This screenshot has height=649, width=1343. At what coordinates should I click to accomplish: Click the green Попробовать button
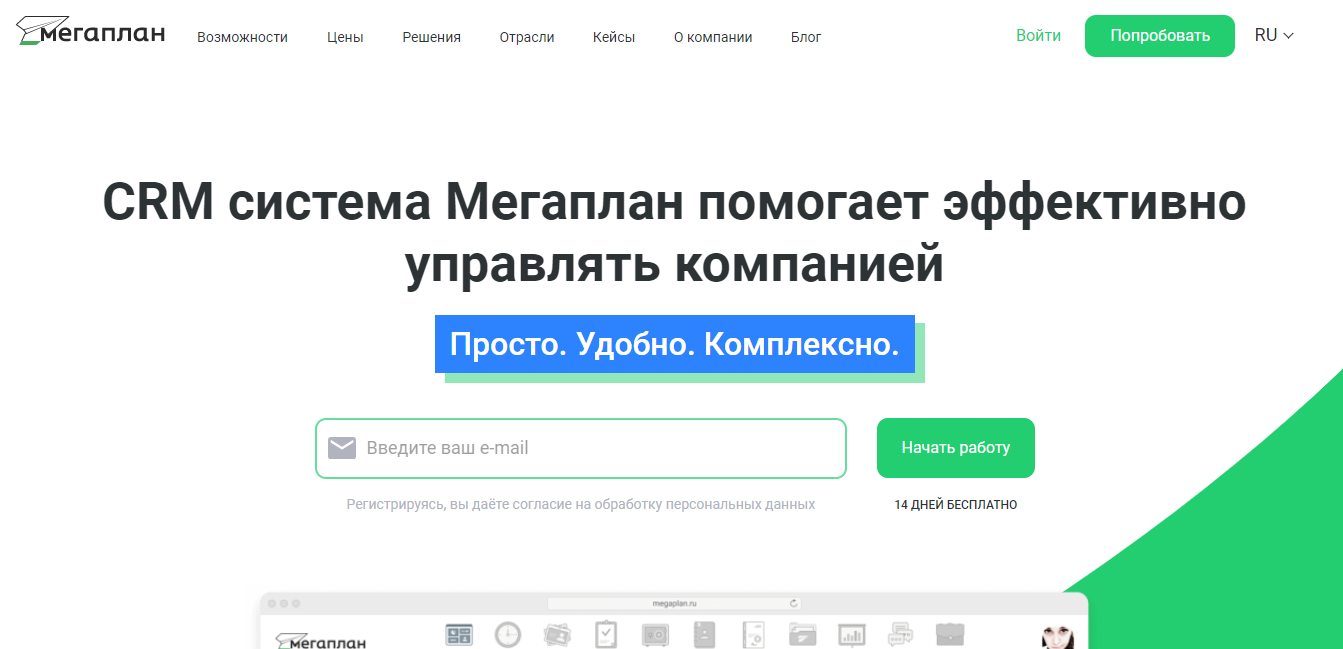tap(1159, 35)
